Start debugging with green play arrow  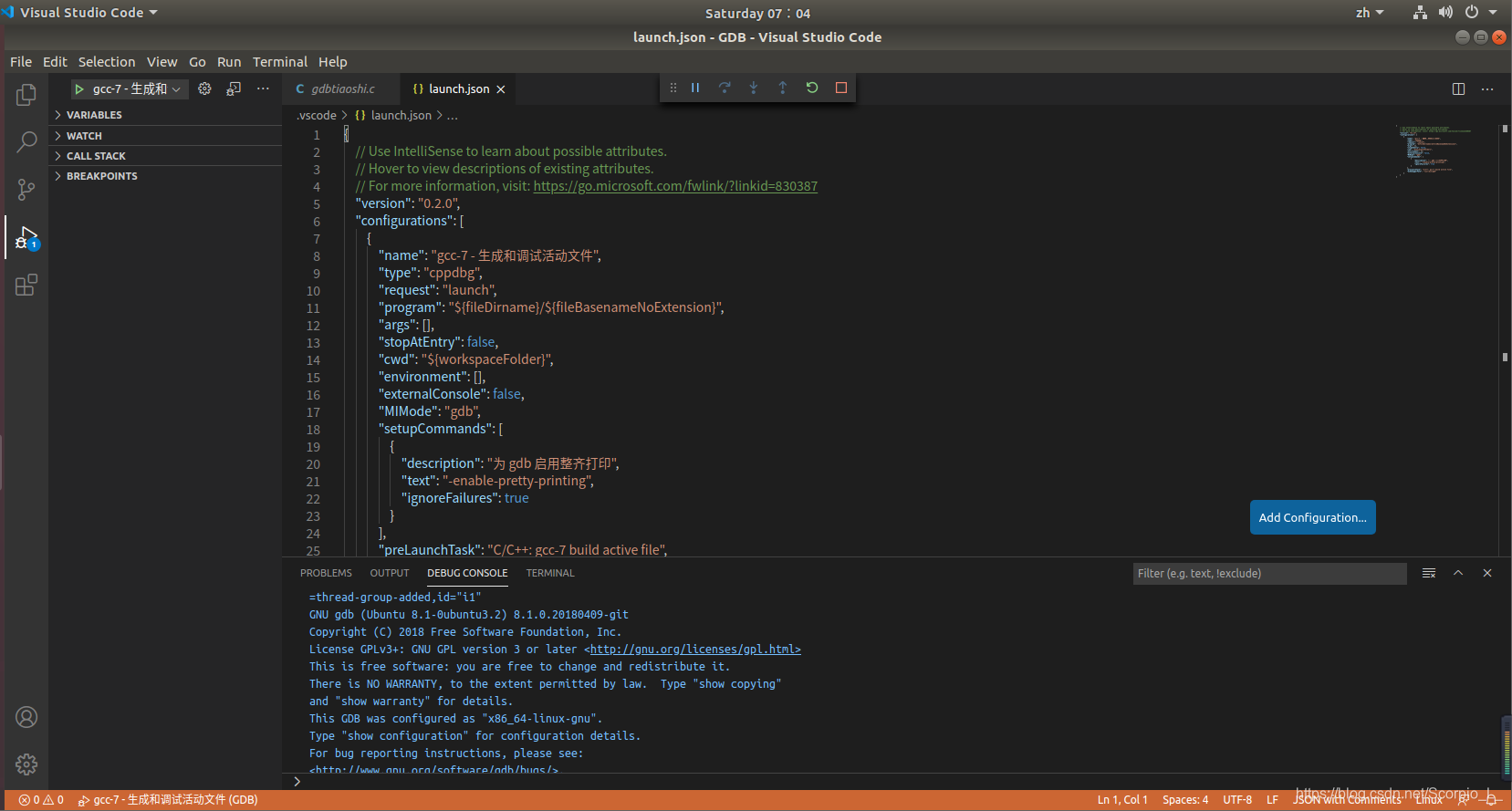tap(79, 88)
